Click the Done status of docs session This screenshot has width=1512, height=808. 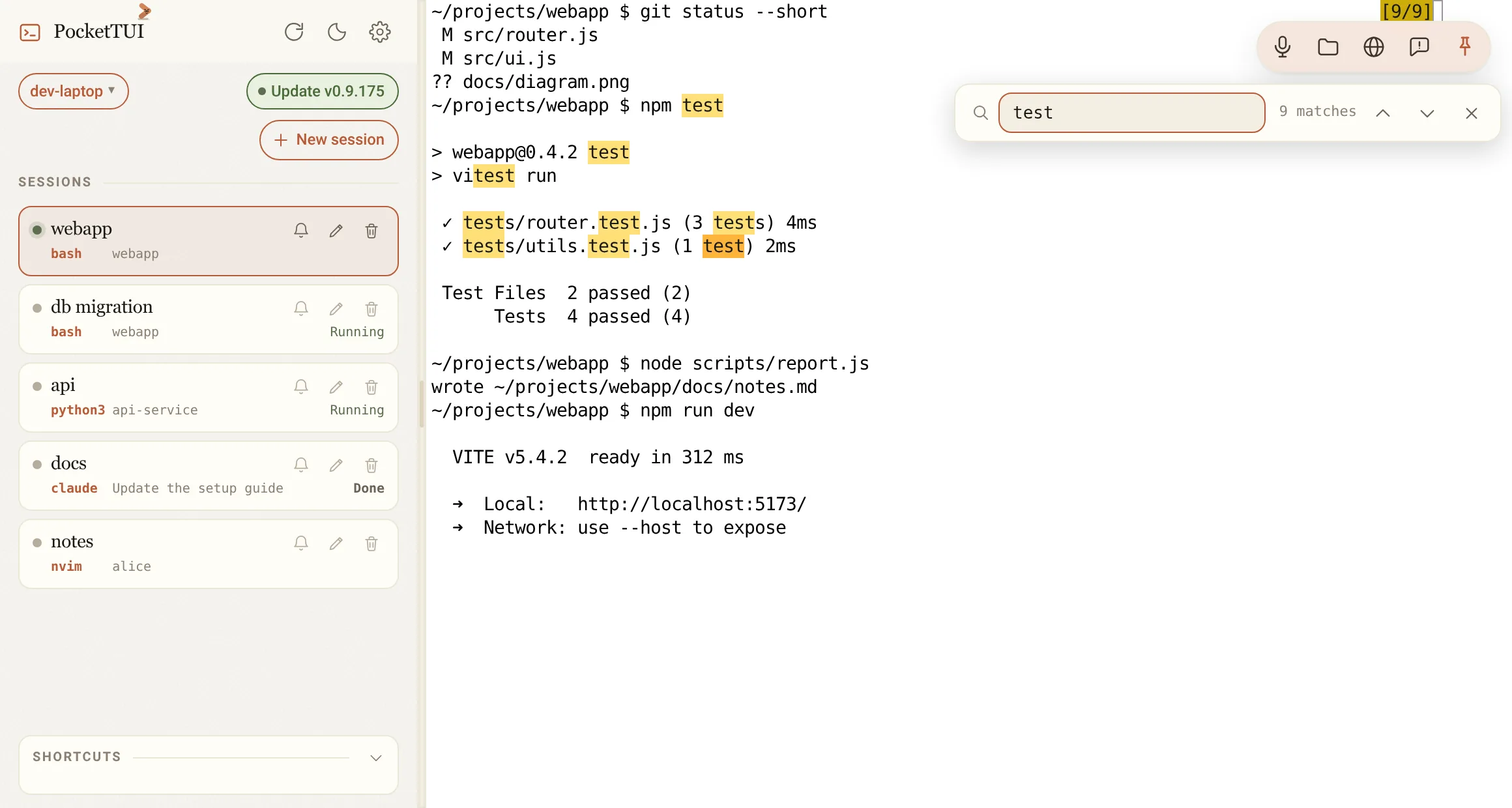369,488
